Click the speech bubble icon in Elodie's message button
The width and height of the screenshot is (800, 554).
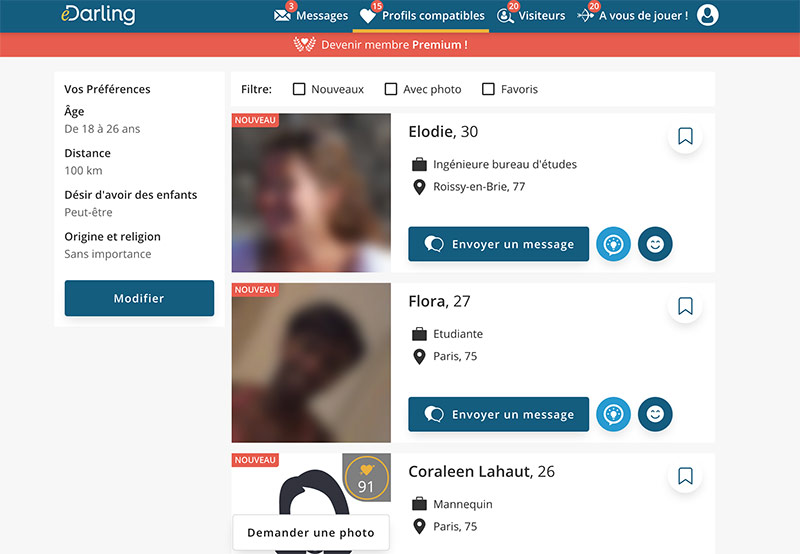click(x=434, y=244)
